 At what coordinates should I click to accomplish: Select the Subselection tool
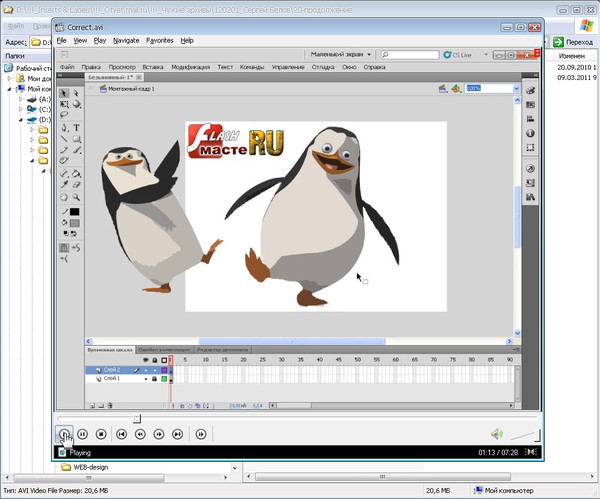tap(76, 93)
